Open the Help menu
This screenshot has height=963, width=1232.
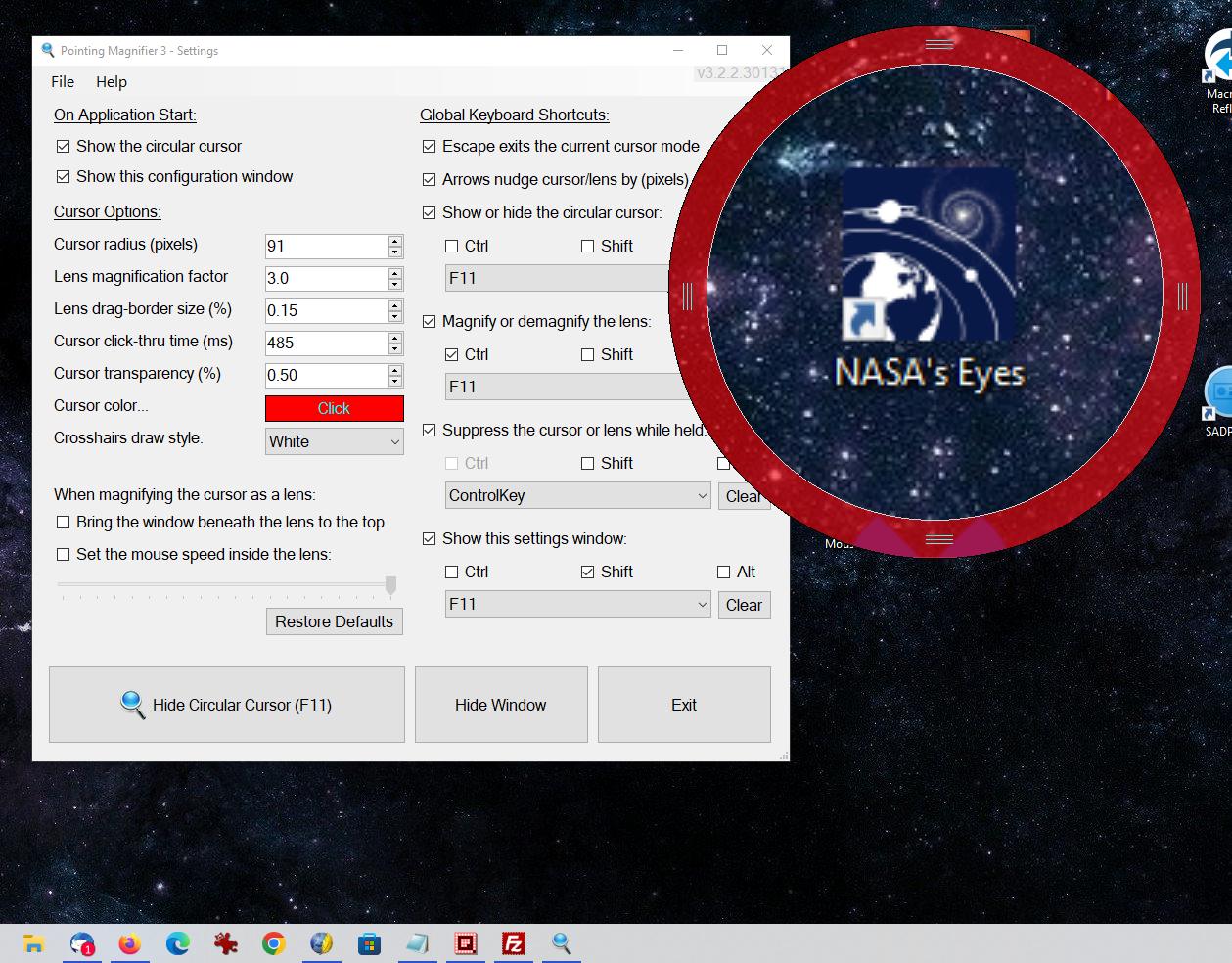(112, 82)
